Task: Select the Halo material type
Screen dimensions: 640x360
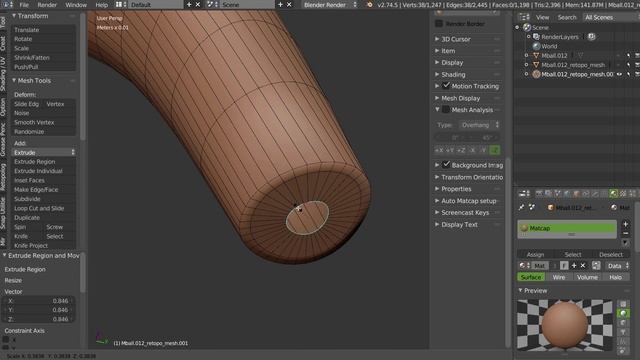Action: tap(616, 277)
